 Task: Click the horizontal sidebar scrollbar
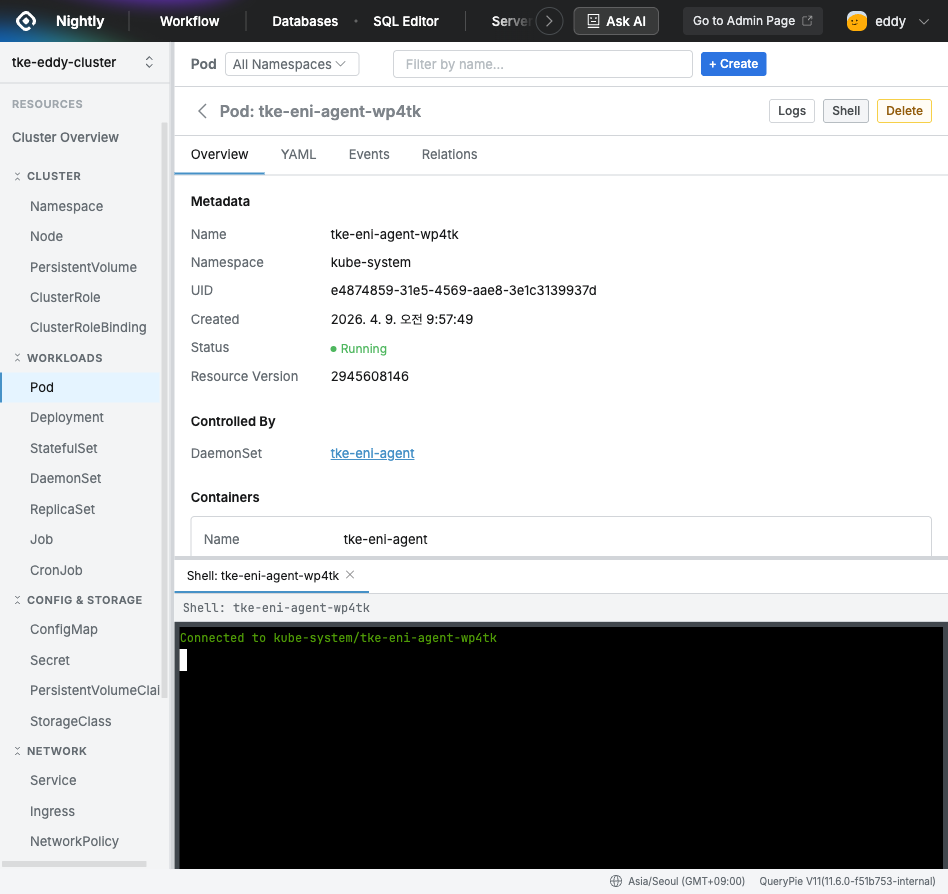[x=74, y=864]
